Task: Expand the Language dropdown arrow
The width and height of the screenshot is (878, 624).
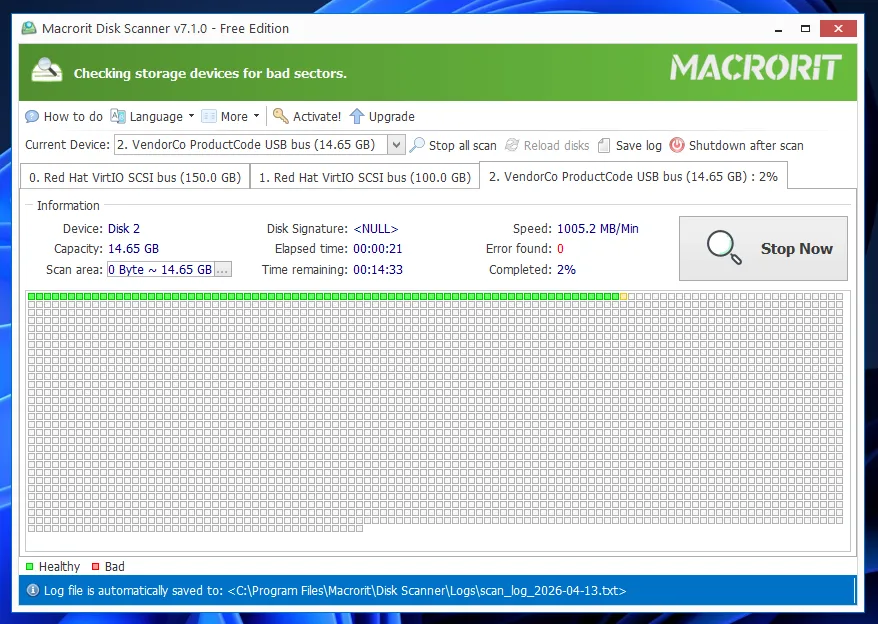Action: point(191,116)
